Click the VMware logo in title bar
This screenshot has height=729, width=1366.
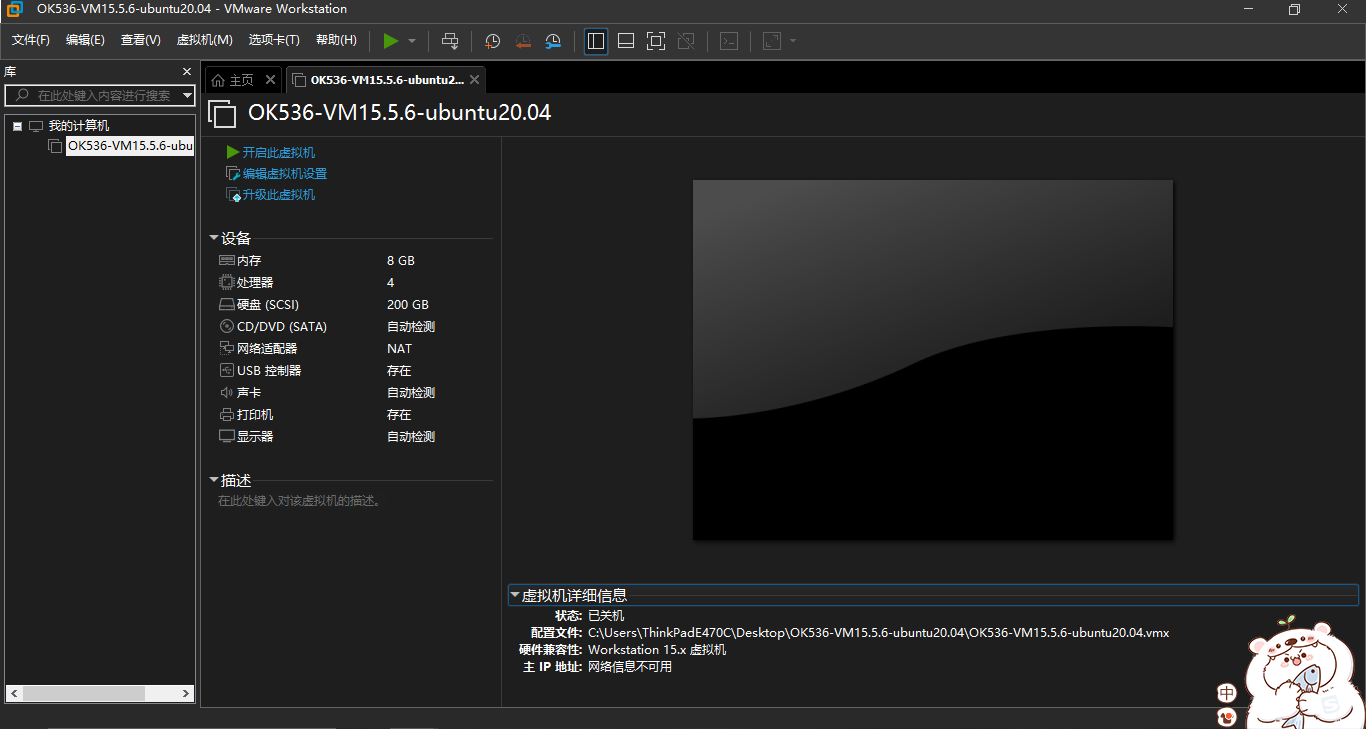click(x=14, y=9)
